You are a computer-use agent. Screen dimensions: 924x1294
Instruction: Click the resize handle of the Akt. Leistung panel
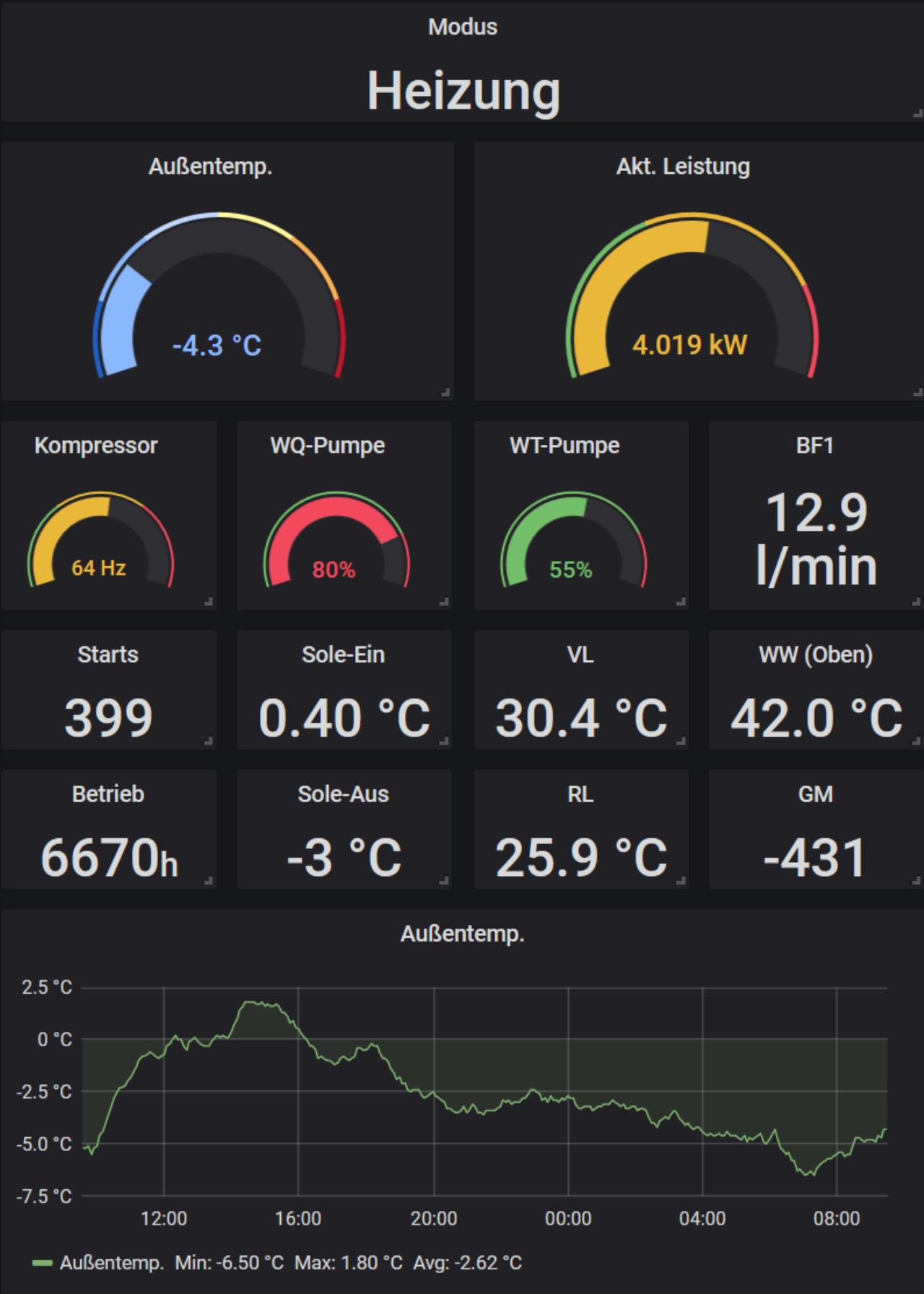918,393
